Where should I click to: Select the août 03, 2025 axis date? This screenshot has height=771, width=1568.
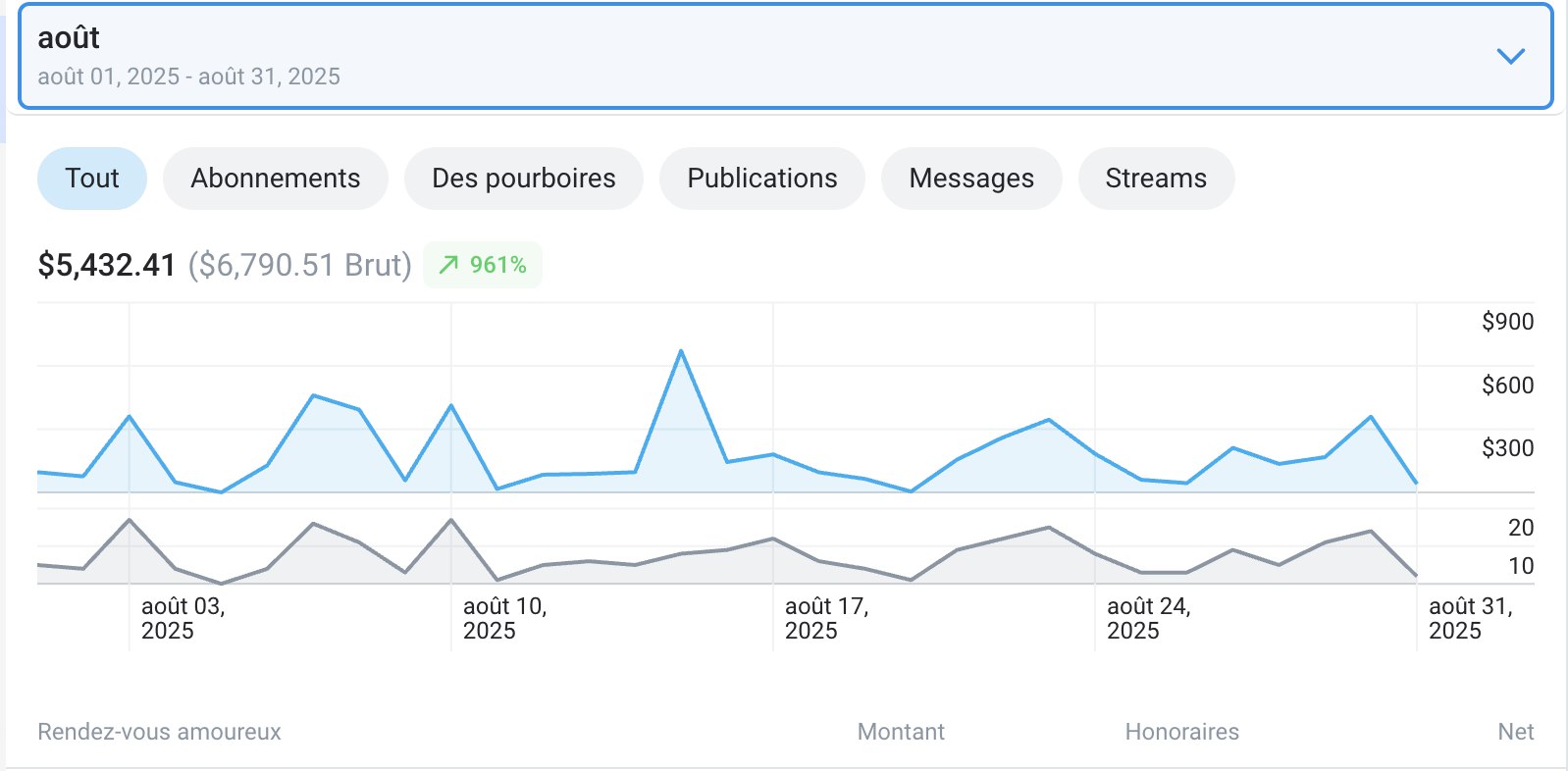(183, 618)
